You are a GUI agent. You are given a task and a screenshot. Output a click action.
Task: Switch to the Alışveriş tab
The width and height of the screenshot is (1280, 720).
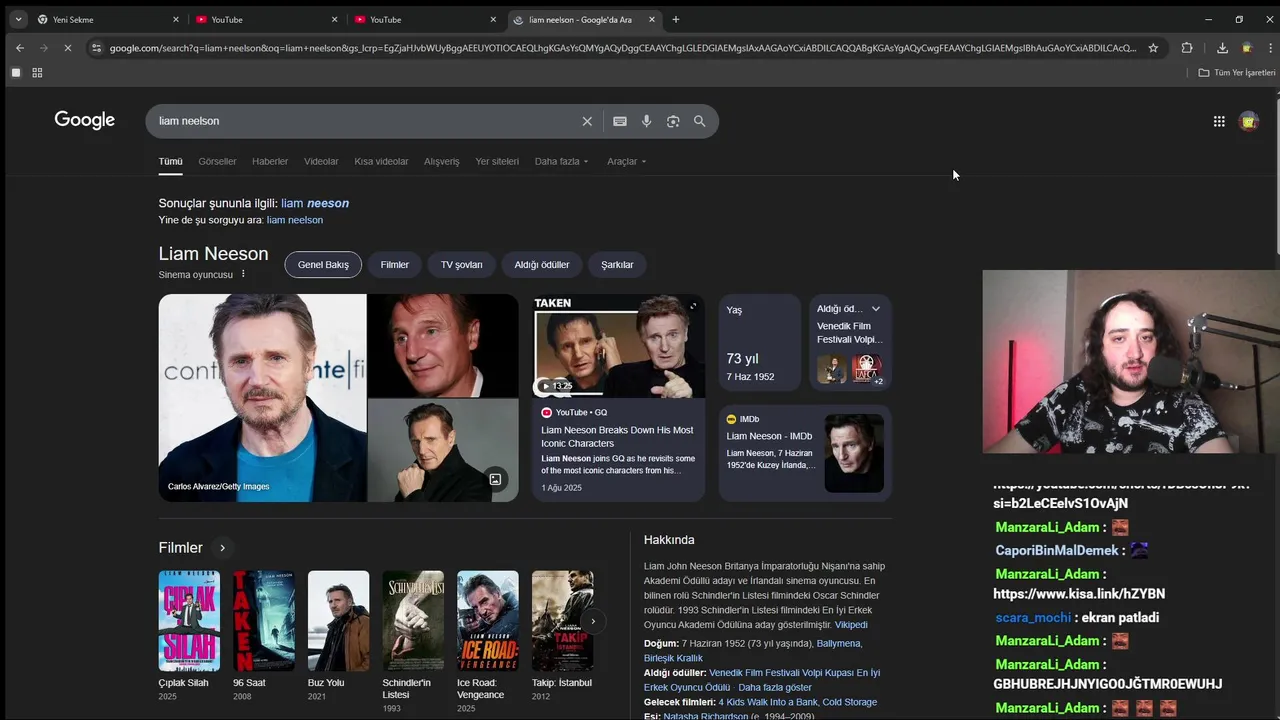click(442, 161)
